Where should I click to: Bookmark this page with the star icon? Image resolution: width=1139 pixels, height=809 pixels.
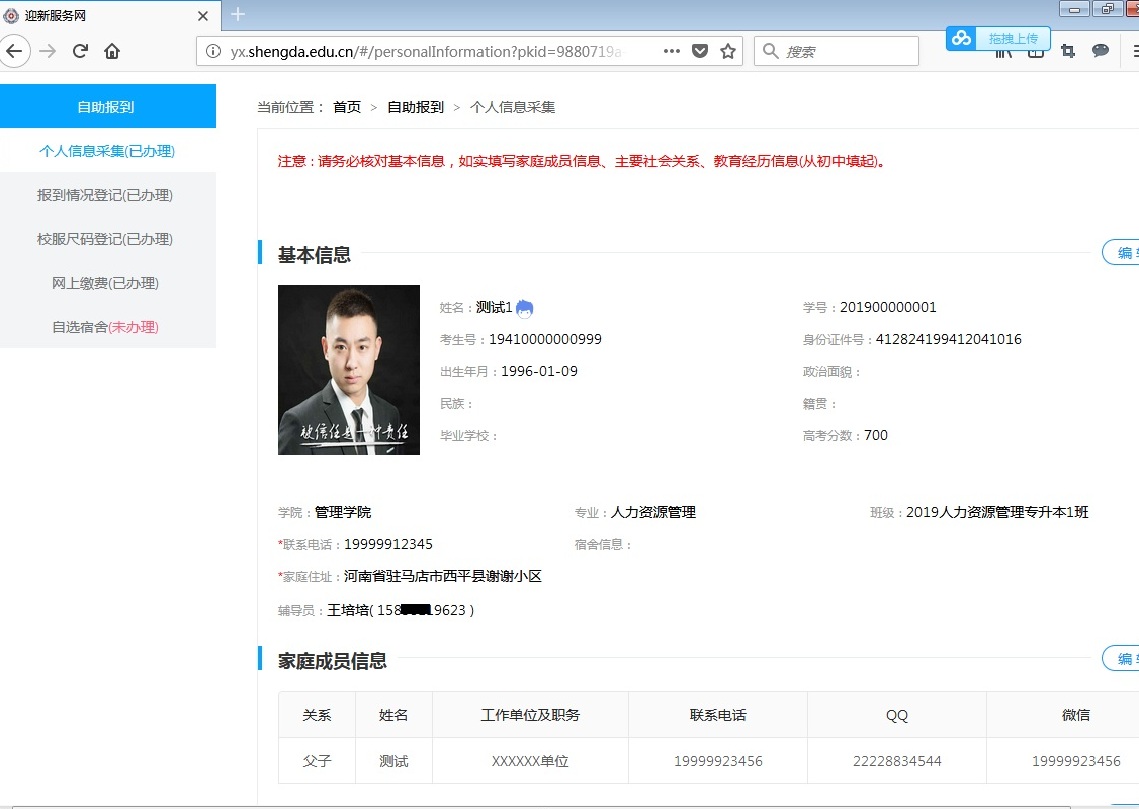click(x=728, y=51)
